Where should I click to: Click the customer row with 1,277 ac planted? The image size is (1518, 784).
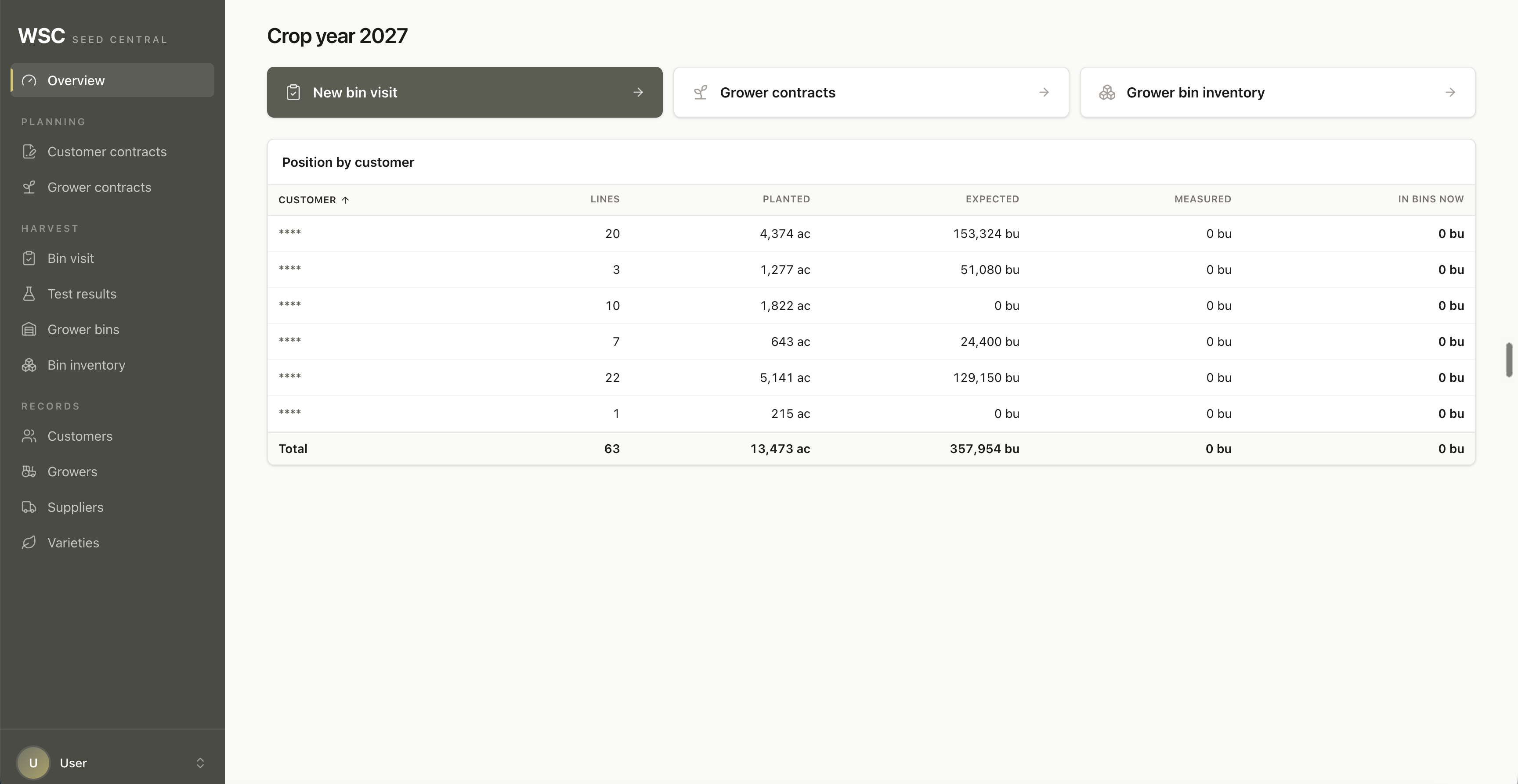(x=871, y=270)
